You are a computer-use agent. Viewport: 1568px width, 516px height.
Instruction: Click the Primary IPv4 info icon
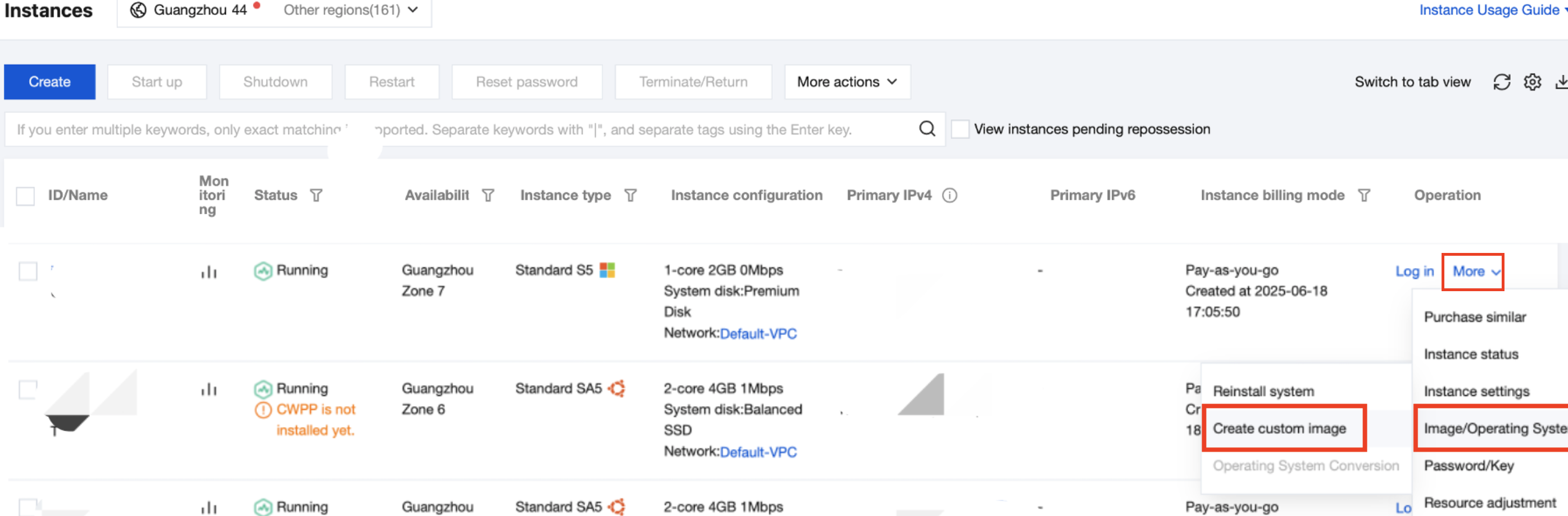(x=949, y=195)
